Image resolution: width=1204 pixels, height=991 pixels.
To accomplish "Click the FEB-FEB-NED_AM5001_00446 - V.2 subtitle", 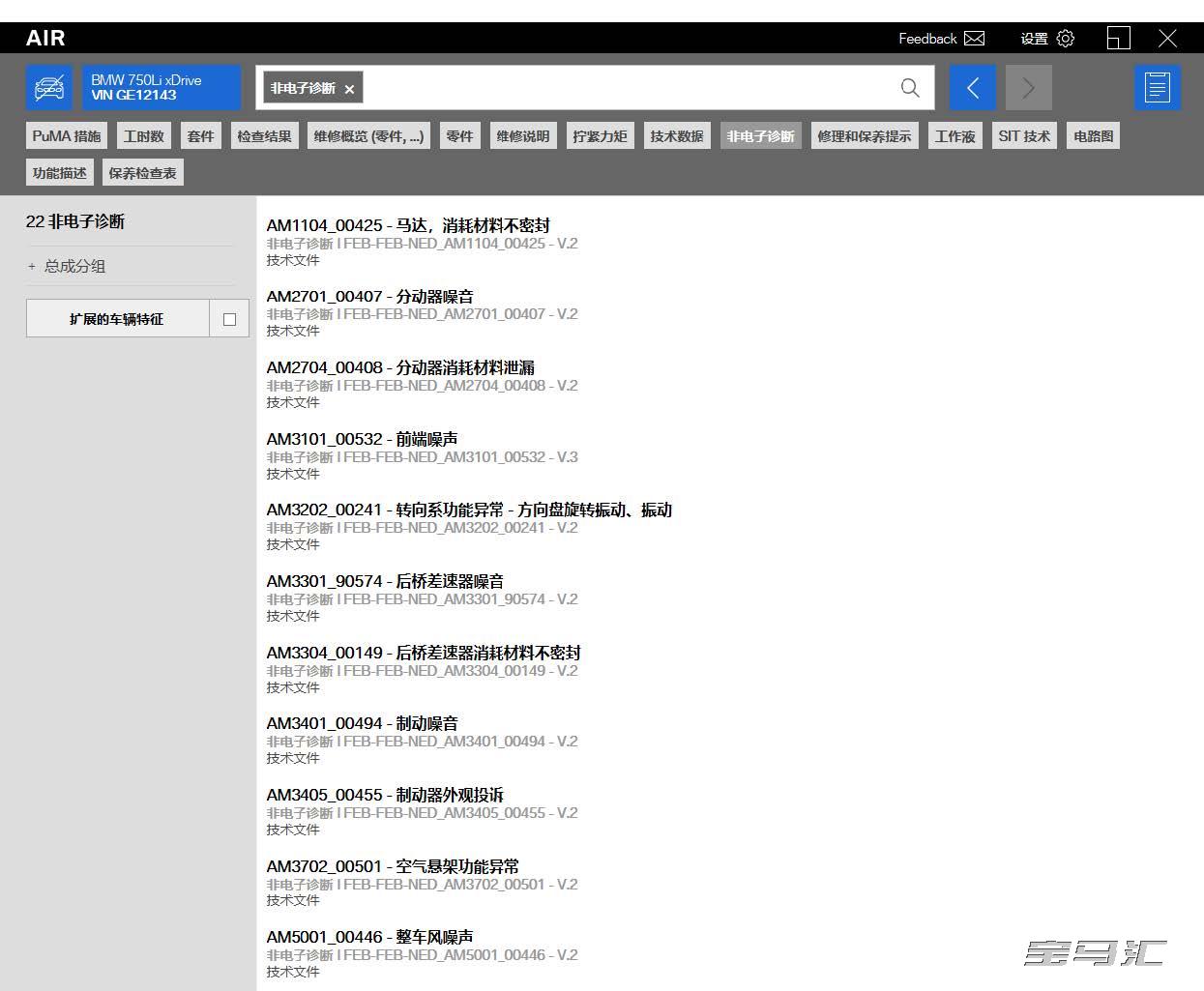I will 460,955.
